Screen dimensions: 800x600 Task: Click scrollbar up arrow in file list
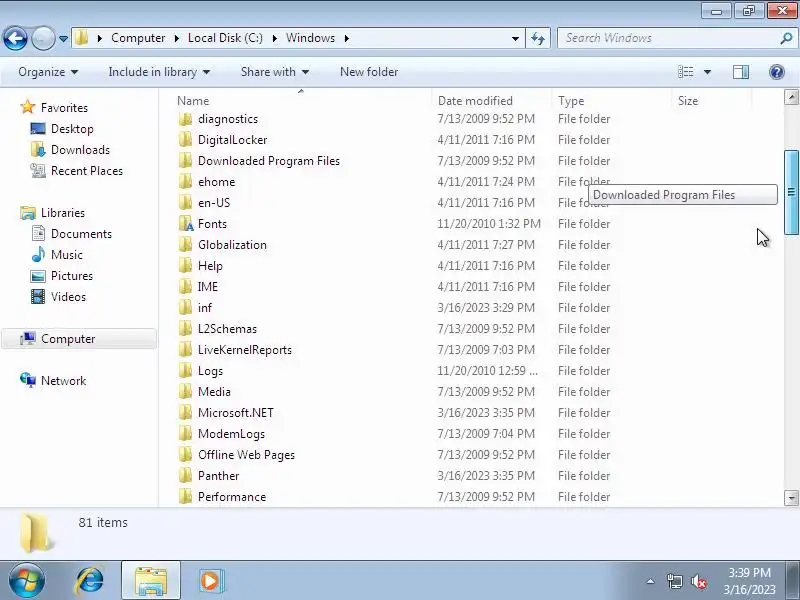tap(791, 97)
